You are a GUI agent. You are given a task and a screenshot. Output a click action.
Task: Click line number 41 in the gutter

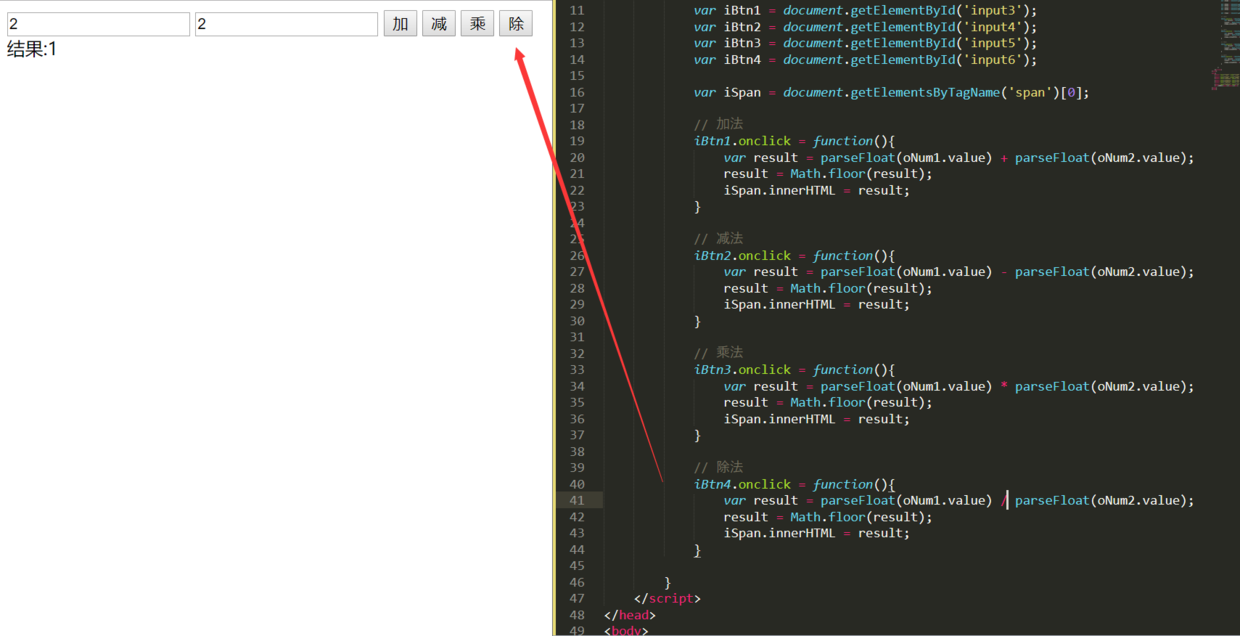pos(577,500)
